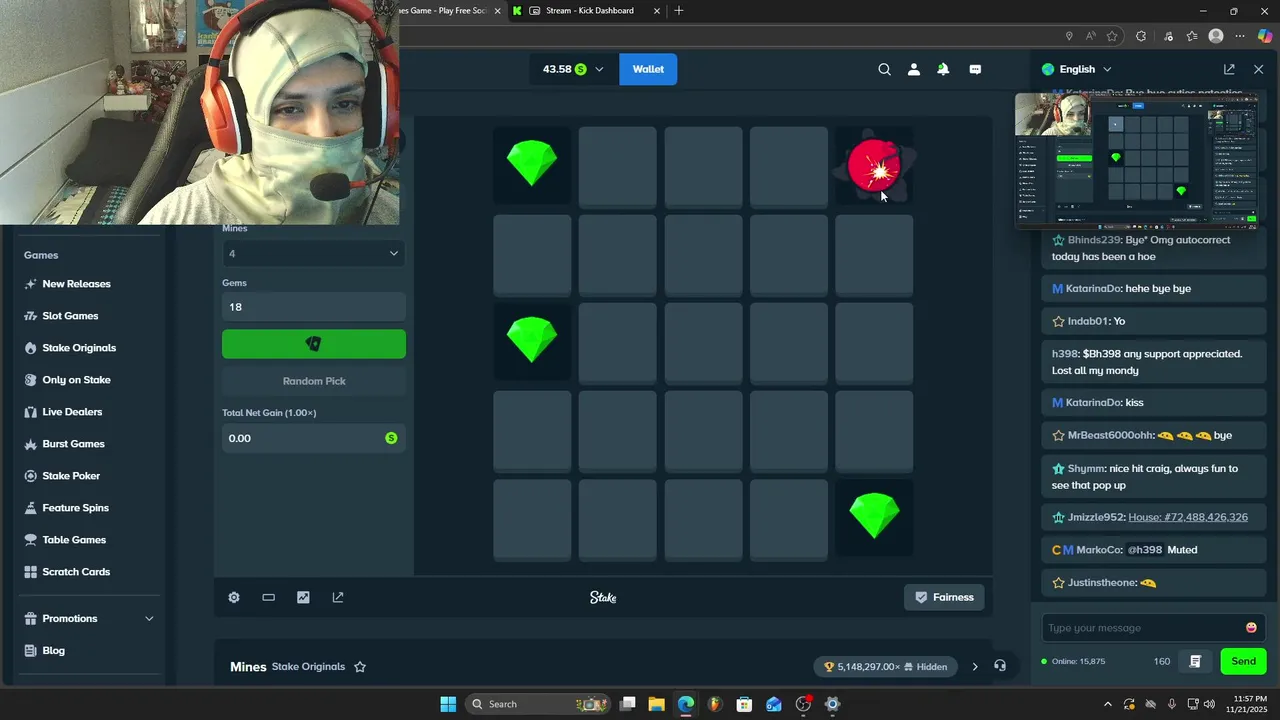Pop out the chat panel window
Image resolution: width=1280 pixels, height=720 pixels.
(x=1229, y=69)
